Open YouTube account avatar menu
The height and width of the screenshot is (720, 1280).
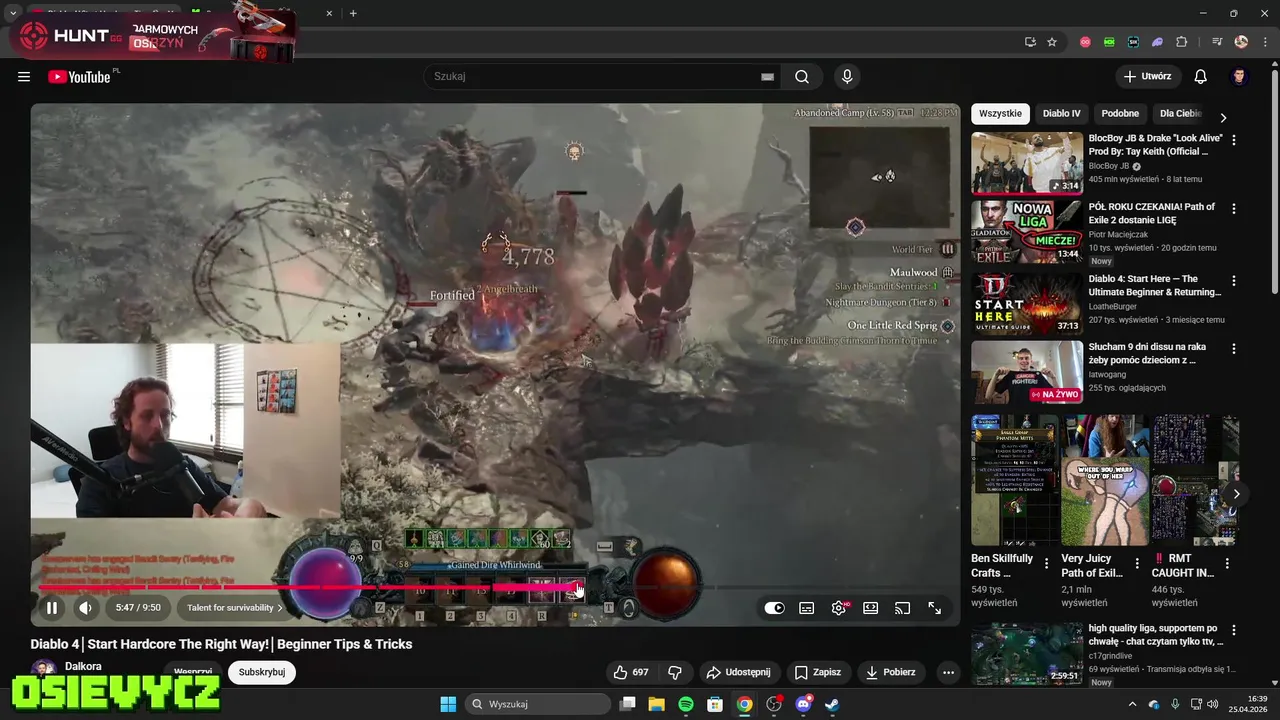pyautogui.click(x=1239, y=77)
